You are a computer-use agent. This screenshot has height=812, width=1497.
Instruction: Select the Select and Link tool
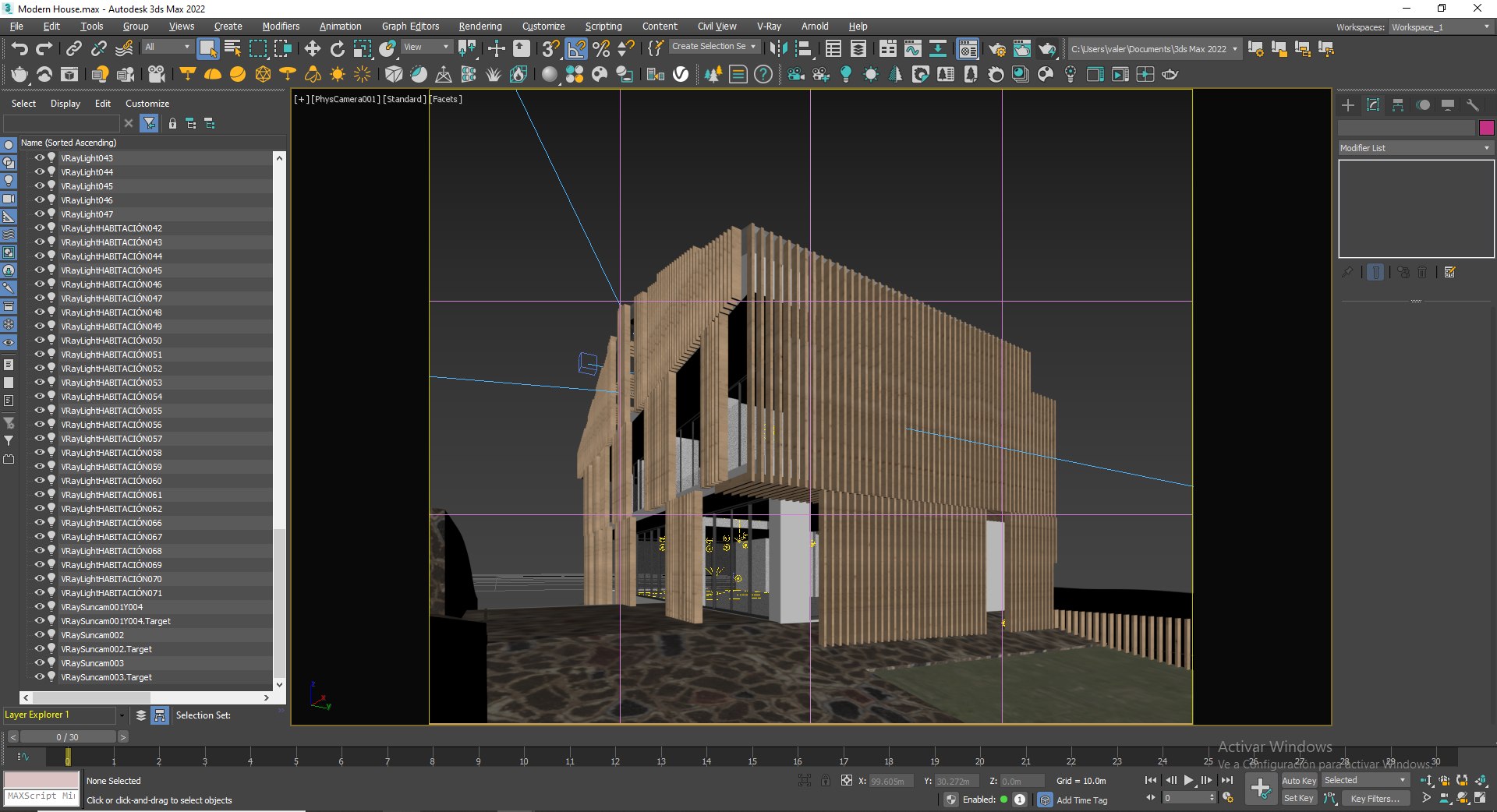(73, 48)
